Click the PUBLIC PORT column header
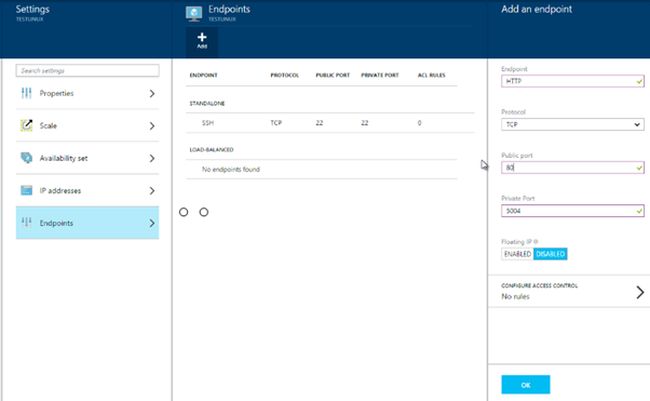The height and width of the screenshot is (401, 650). [x=332, y=75]
